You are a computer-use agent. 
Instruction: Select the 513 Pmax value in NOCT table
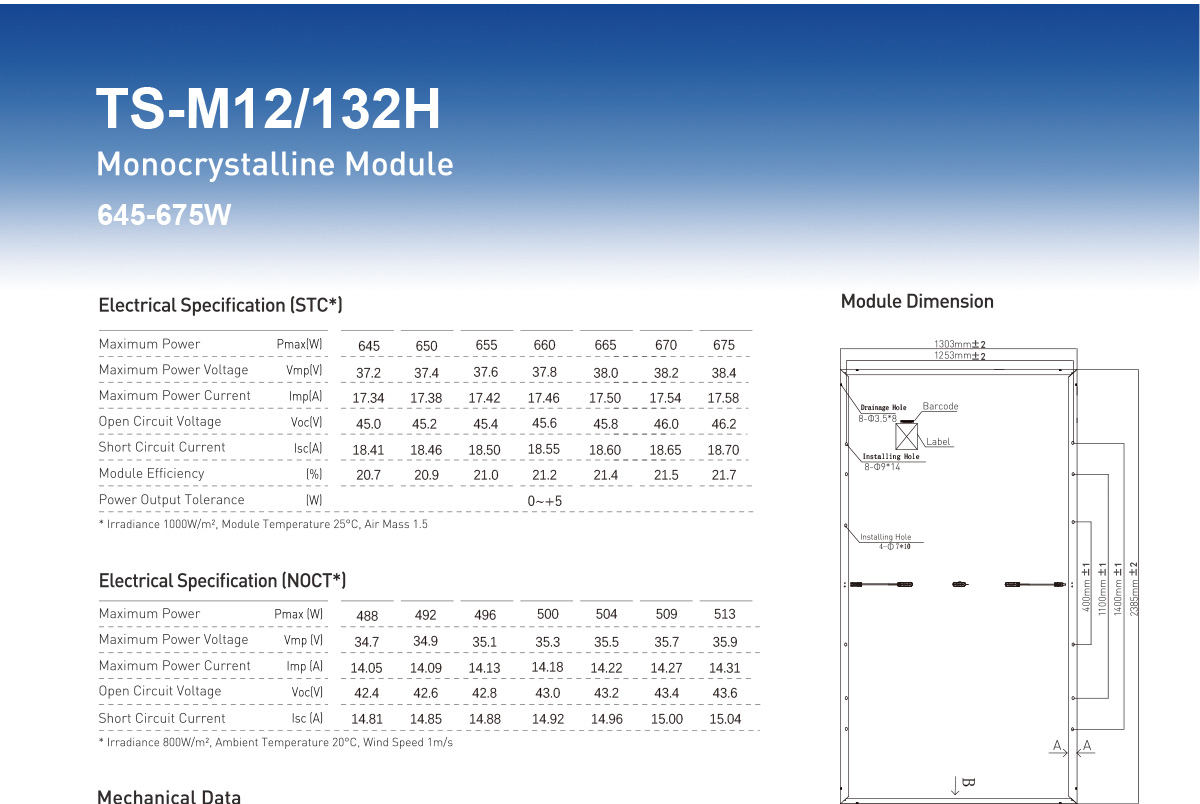[725, 614]
